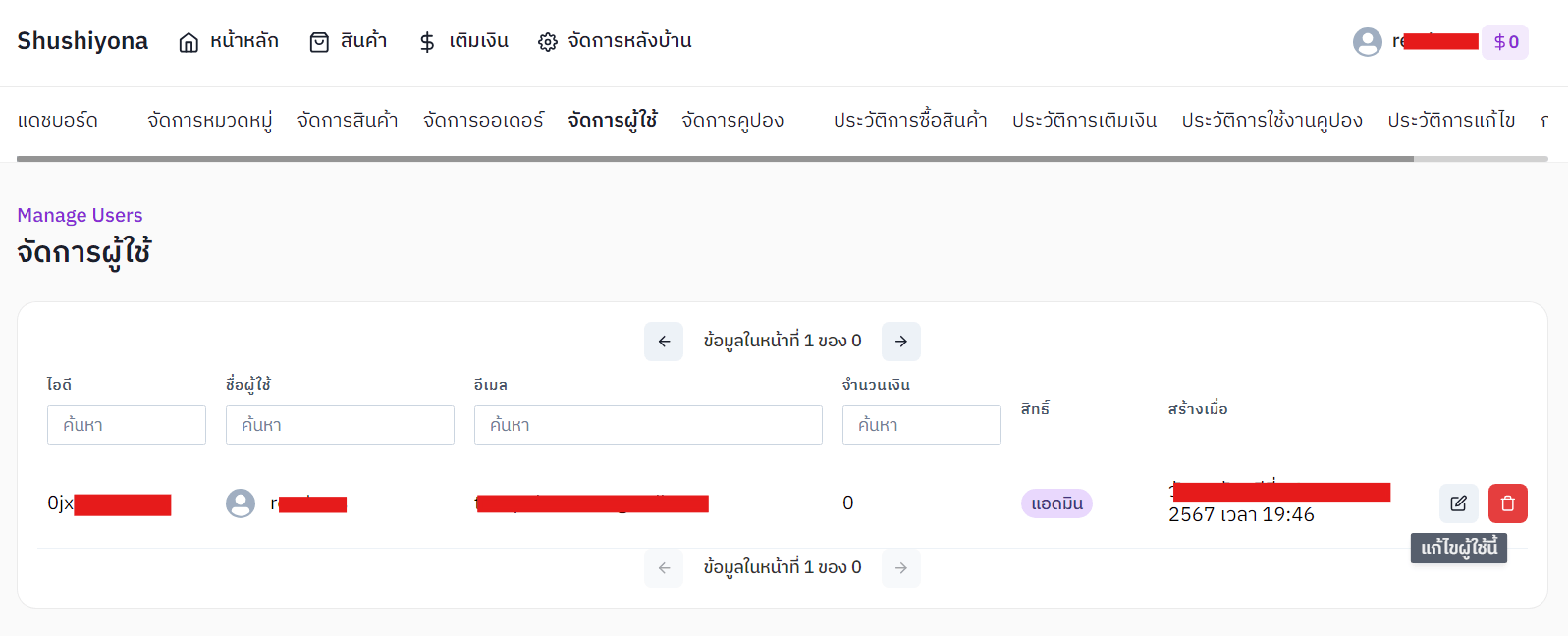Open จัดการหลังบ้าน backend management

pyautogui.click(x=615, y=41)
